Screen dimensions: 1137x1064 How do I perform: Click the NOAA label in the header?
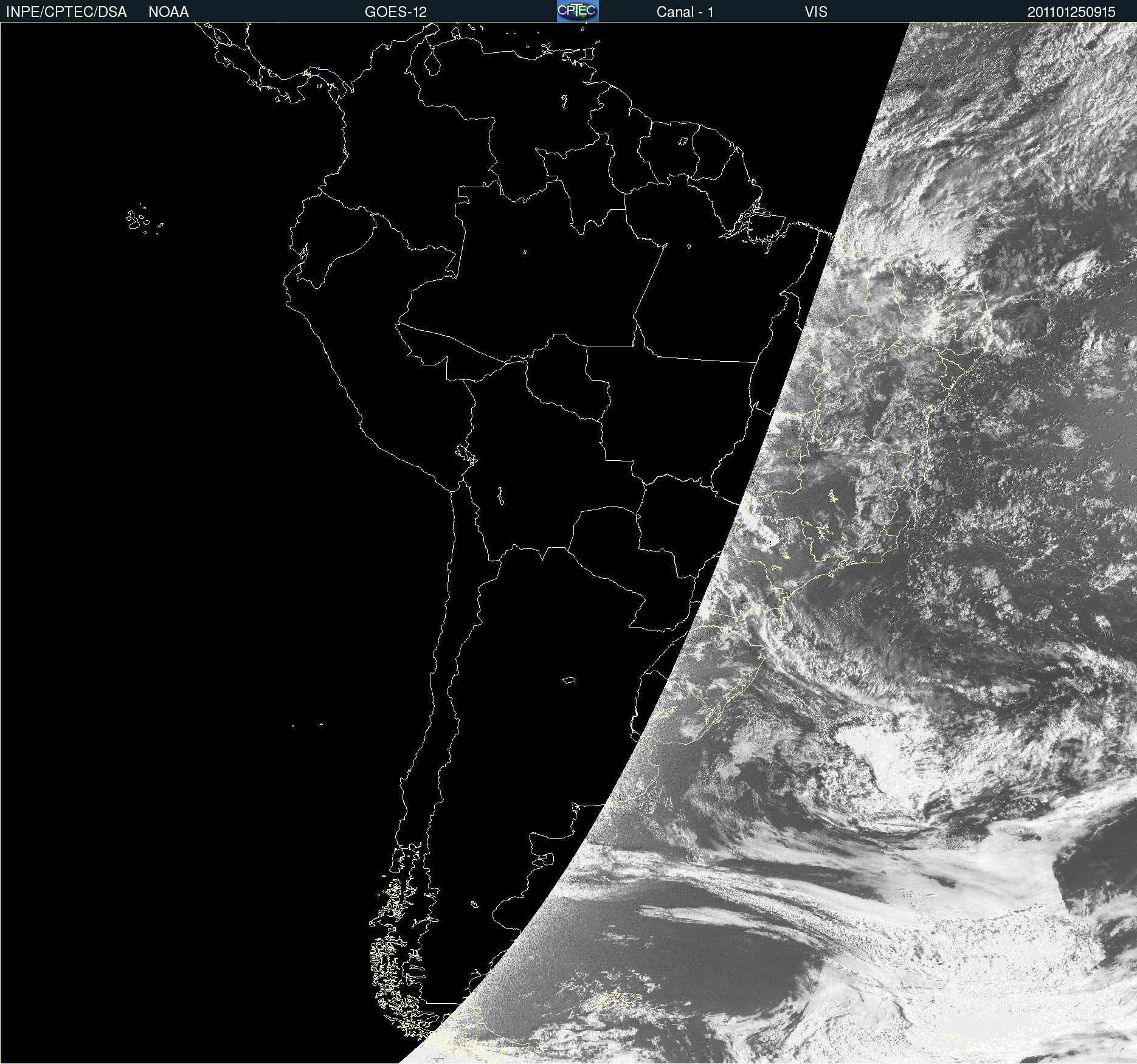[x=168, y=12]
